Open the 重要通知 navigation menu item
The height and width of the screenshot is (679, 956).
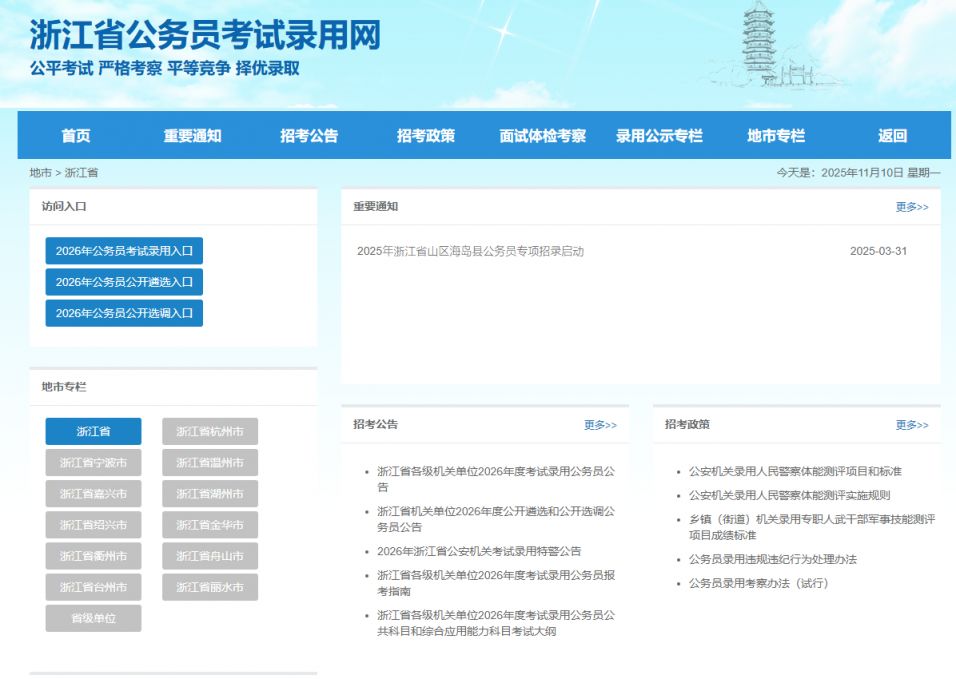(192, 136)
